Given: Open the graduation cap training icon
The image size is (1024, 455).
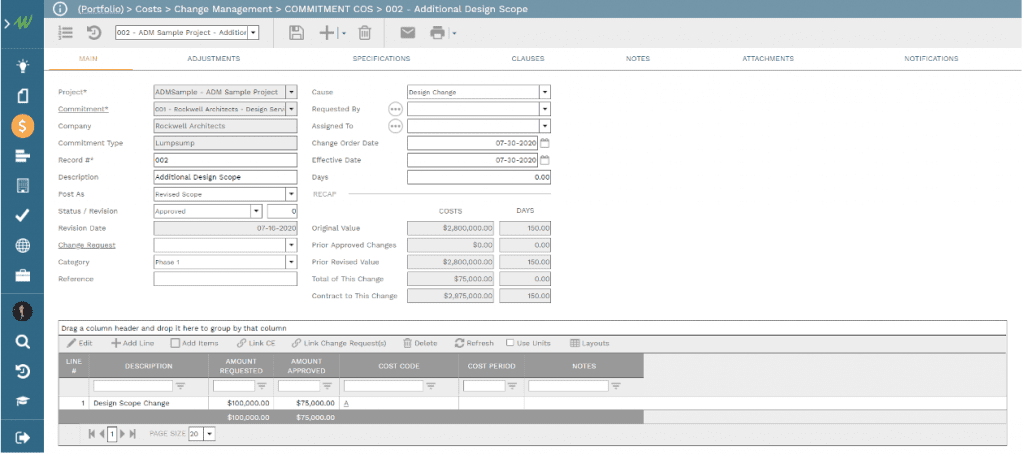Looking at the screenshot, I should (22, 401).
